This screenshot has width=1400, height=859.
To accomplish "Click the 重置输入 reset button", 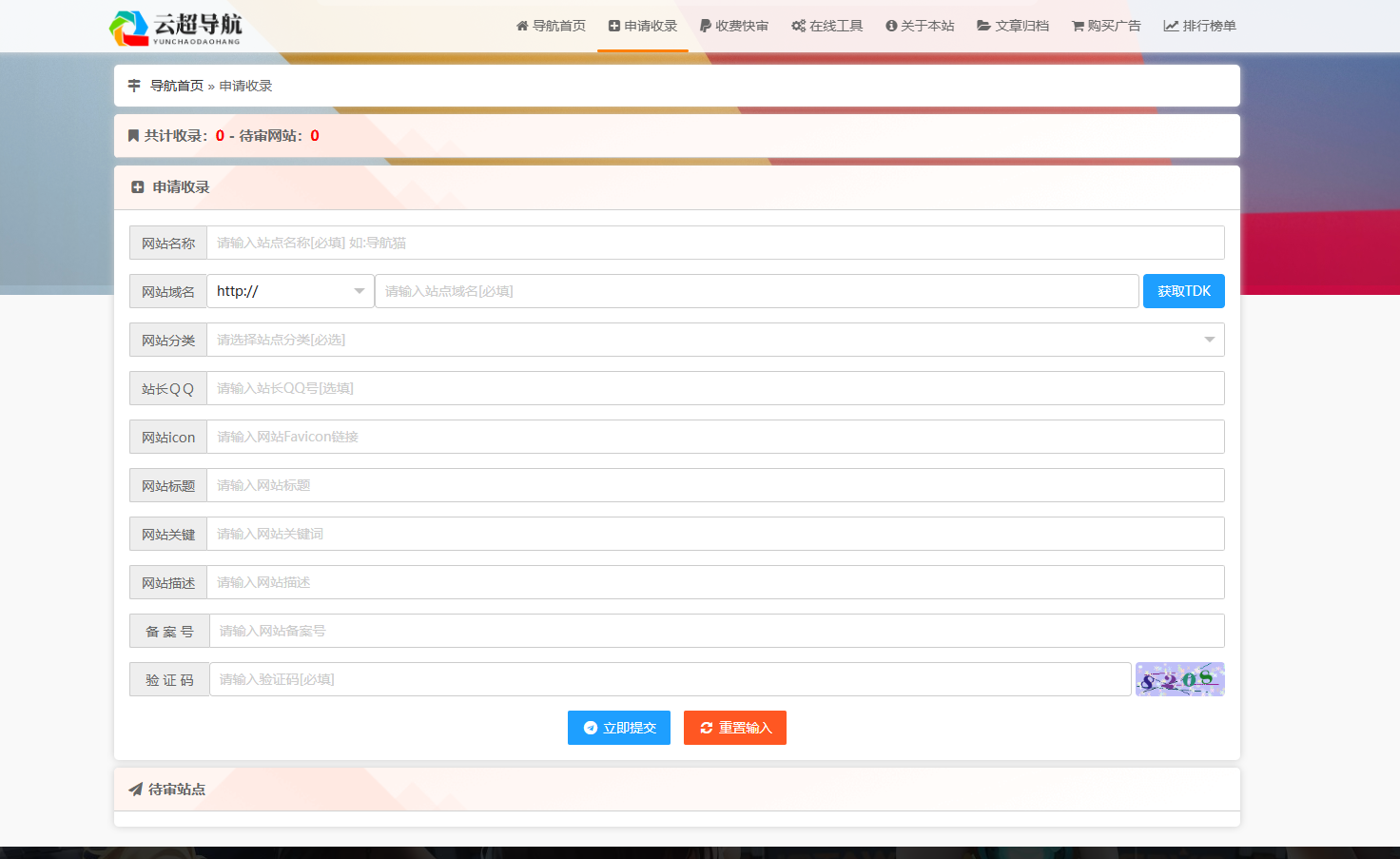I will (734, 728).
